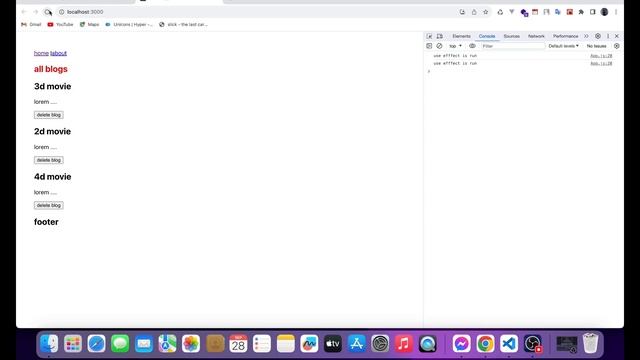Open Mail from the dock
This screenshot has width=640, height=360.
tap(144, 344)
